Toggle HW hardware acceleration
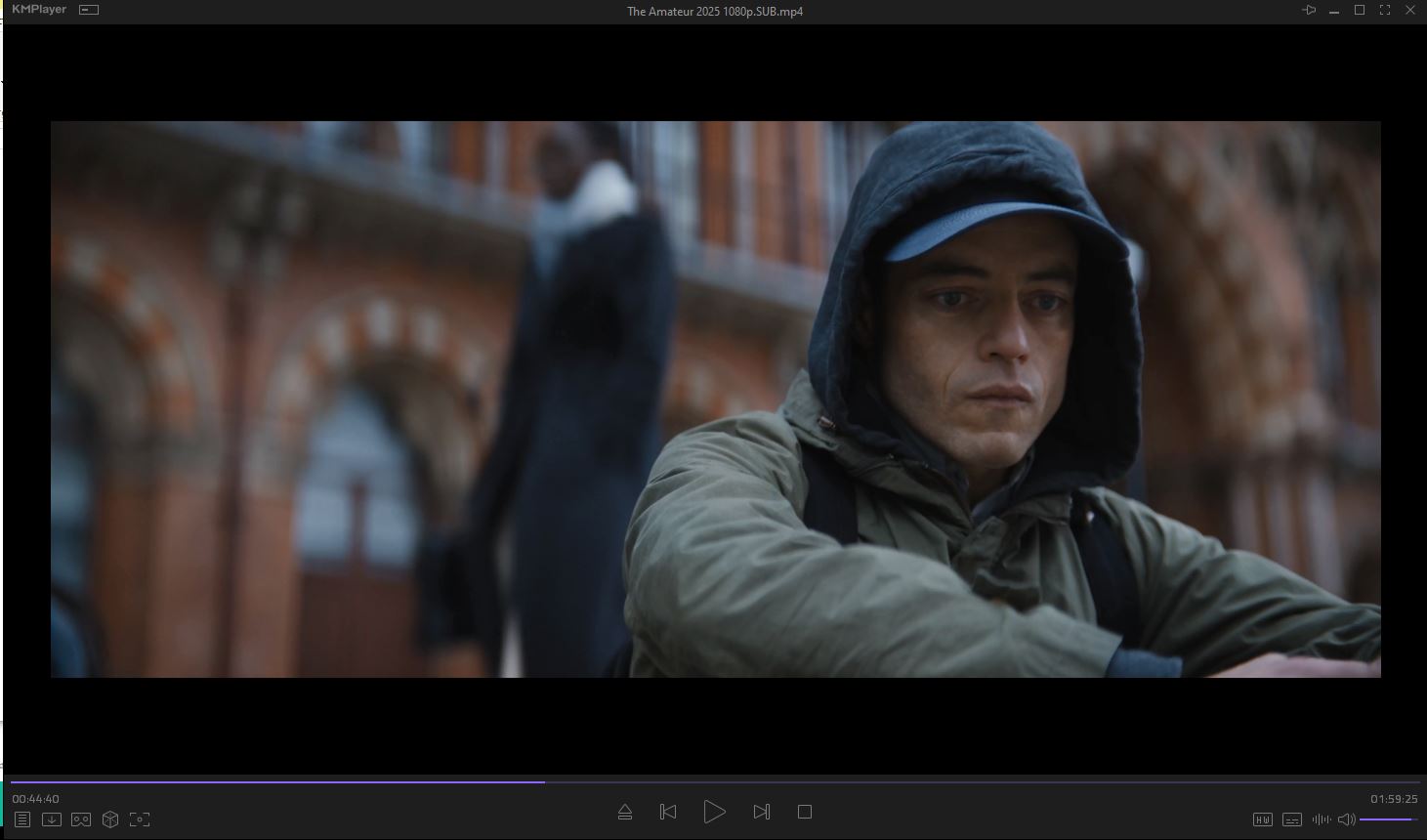Viewport: 1427px width, 840px height. coord(1263,819)
